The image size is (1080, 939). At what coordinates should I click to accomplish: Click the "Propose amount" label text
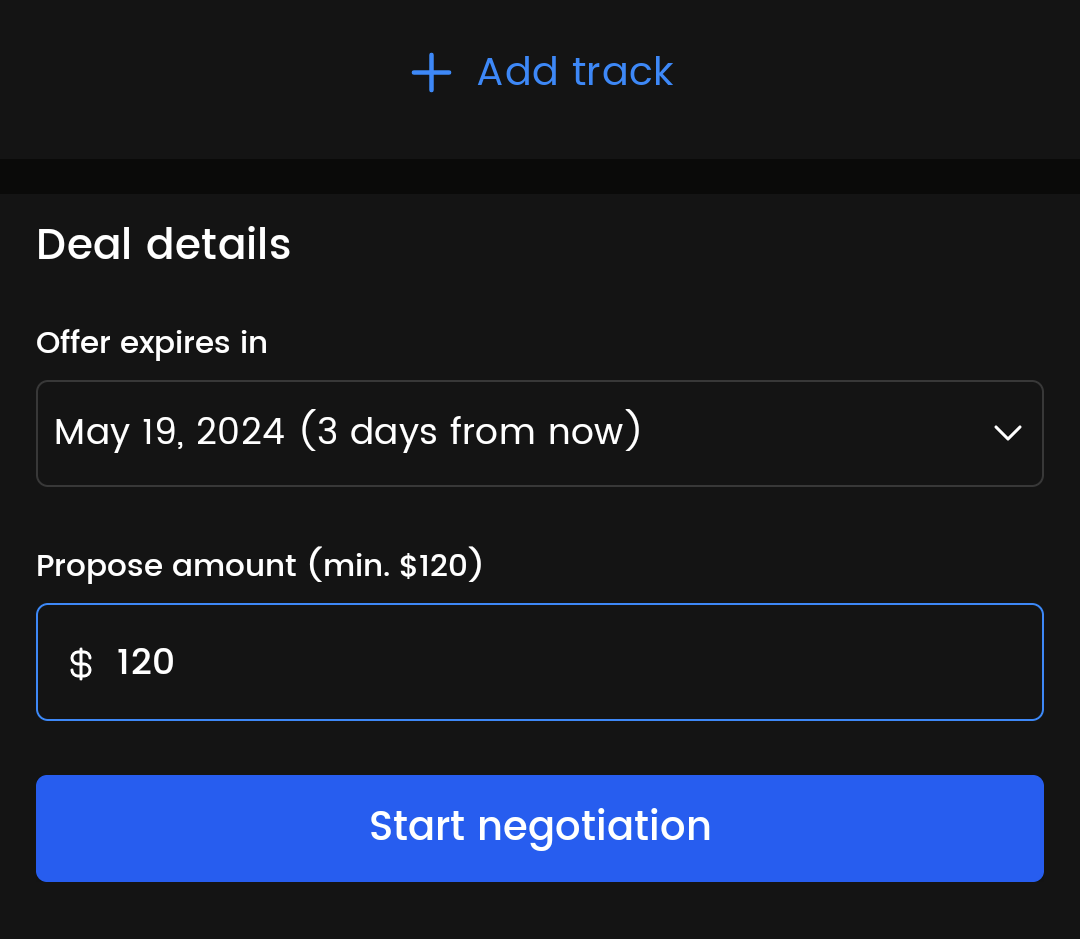click(166, 566)
